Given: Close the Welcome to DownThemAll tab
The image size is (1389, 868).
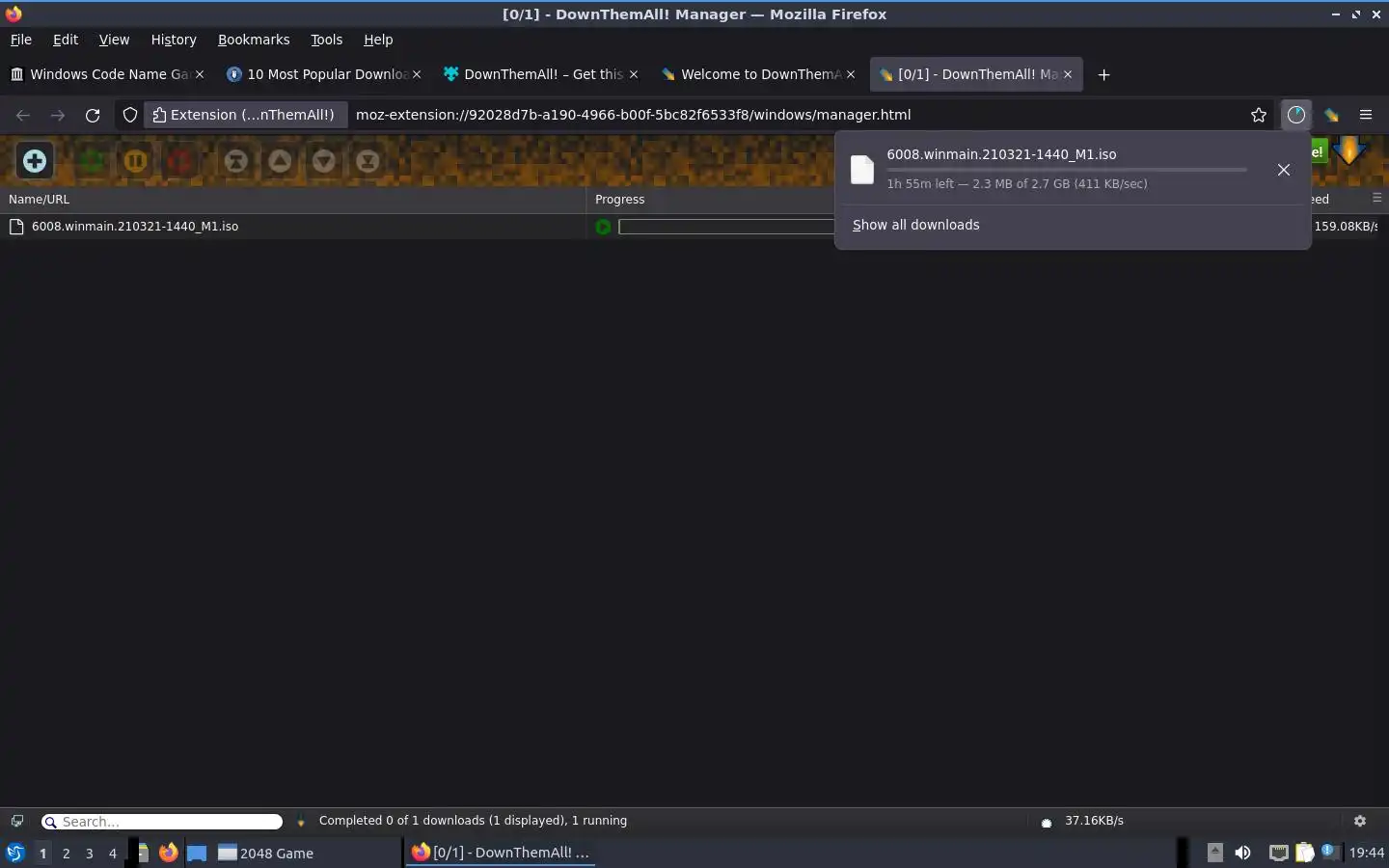Looking at the screenshot, I should pos(851,74).
